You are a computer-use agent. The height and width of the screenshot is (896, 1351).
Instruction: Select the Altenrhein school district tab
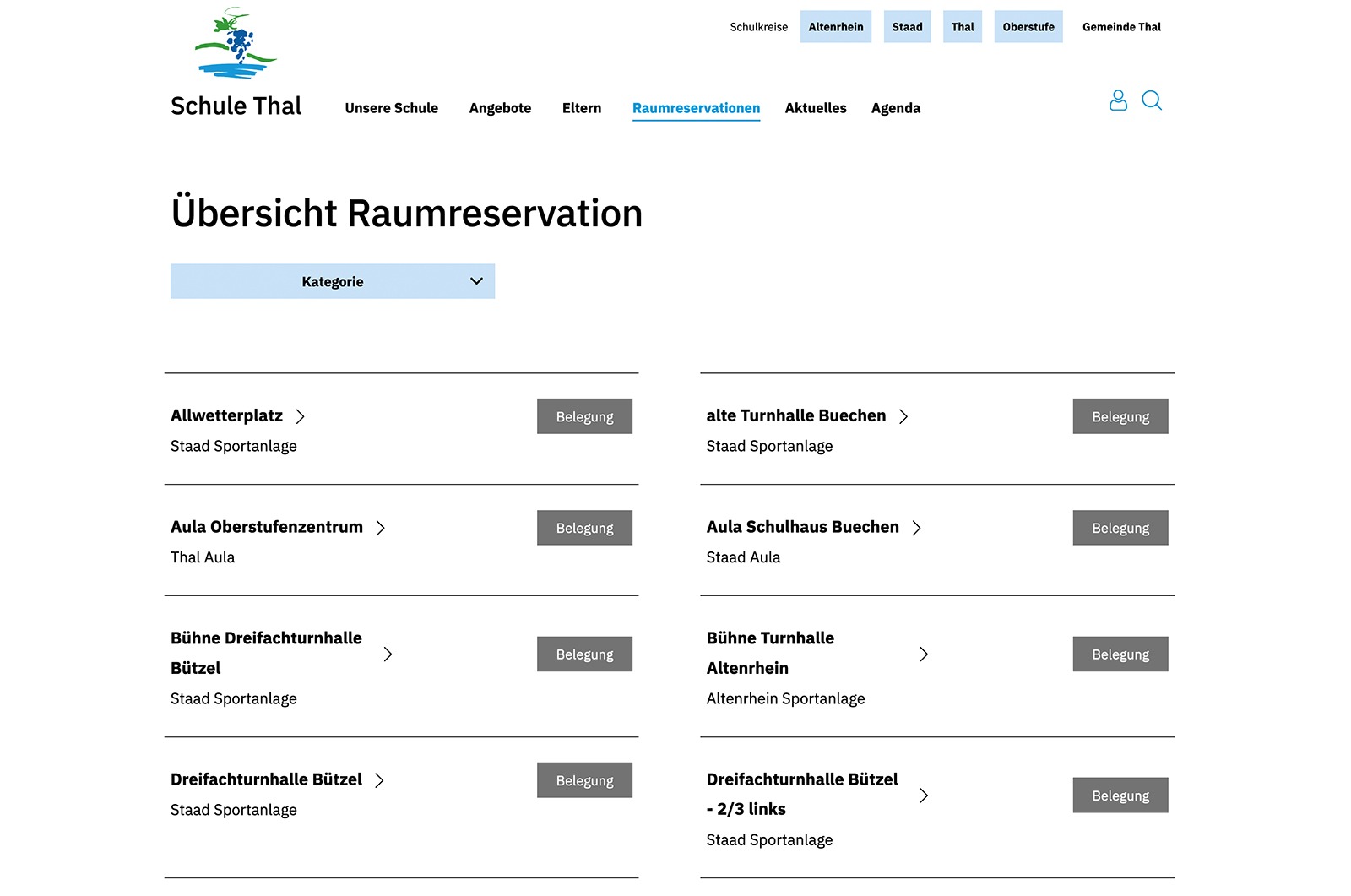(x=835, y=26)
